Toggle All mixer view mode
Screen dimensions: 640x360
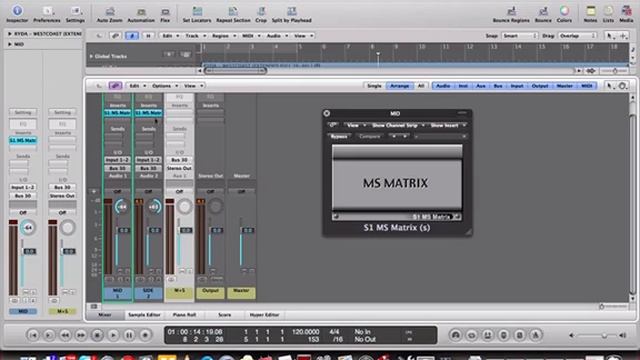coord(421,86)
